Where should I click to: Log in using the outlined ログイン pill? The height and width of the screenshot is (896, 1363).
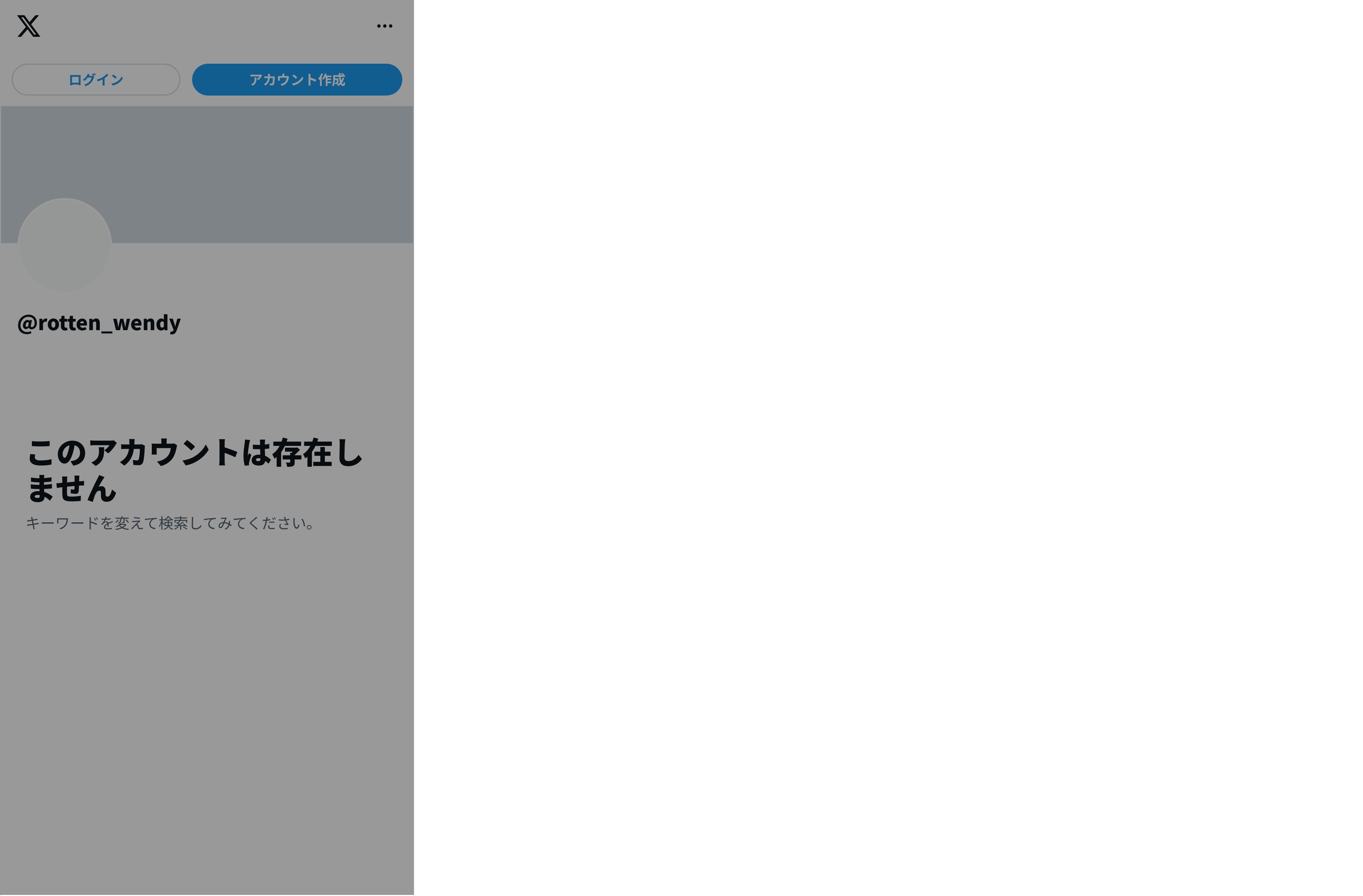point(96,80)
